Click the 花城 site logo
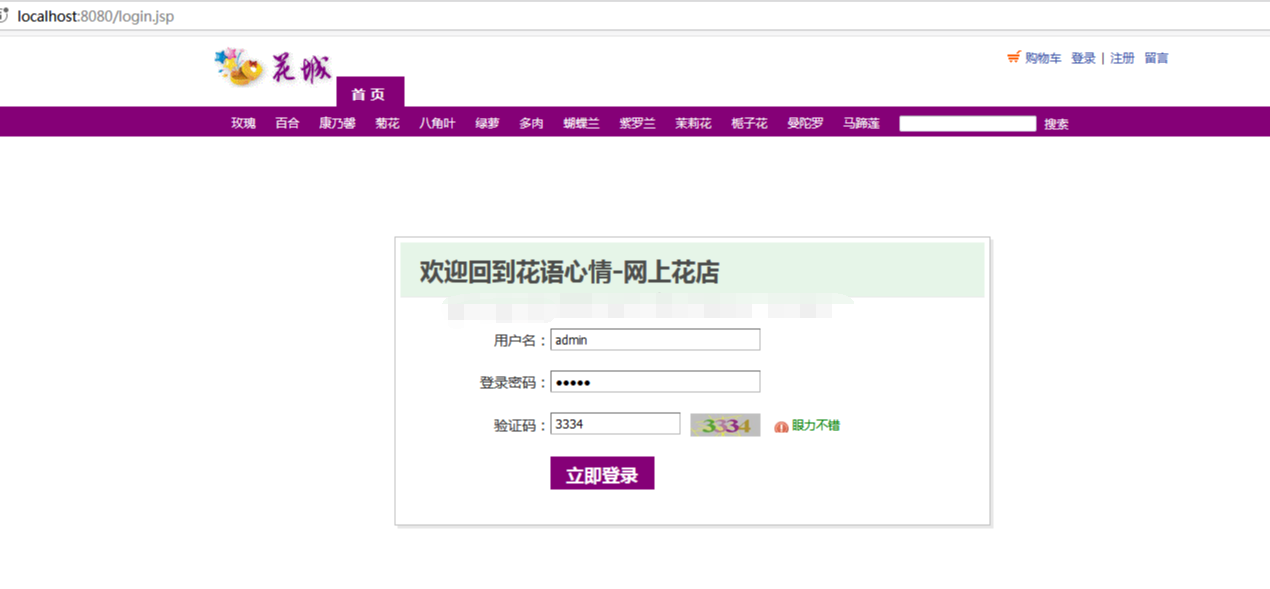The image size is (1270, 589). pos(273,66)
